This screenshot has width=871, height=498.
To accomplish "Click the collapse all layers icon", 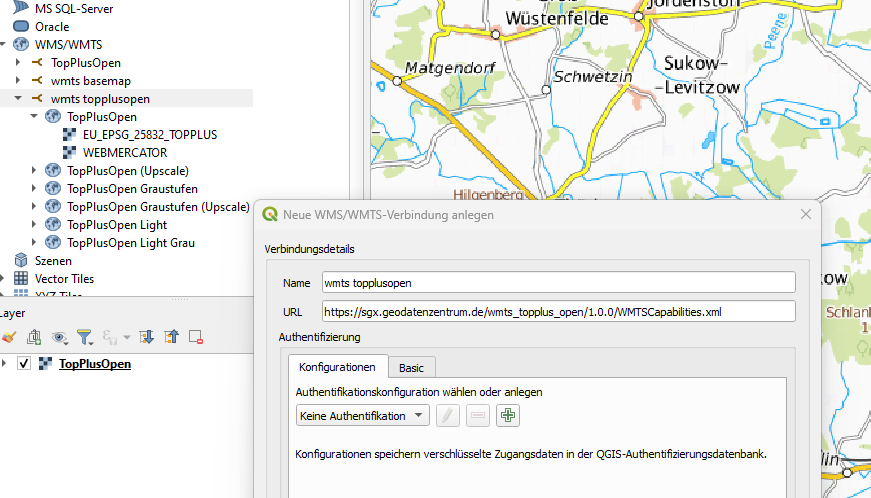I will point(171,337).
